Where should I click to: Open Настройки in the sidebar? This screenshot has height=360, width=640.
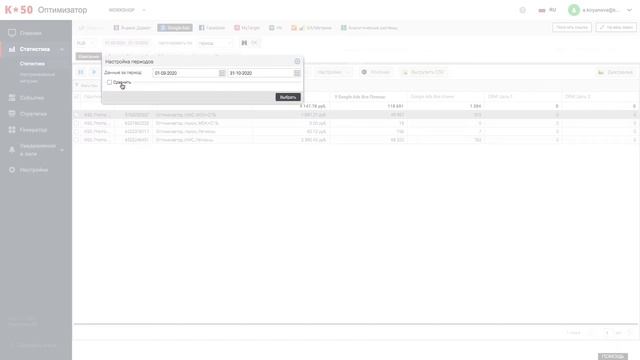tap(34, 170)
